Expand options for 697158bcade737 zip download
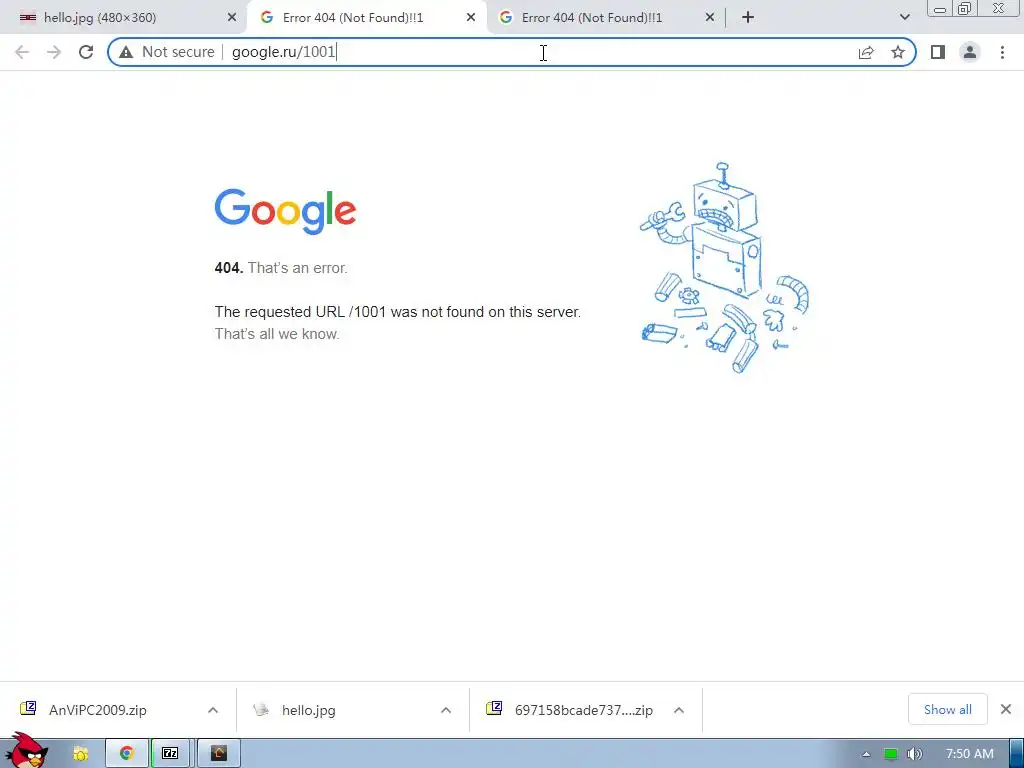Screen dimensions: 1024x768 tap(679, 710)
